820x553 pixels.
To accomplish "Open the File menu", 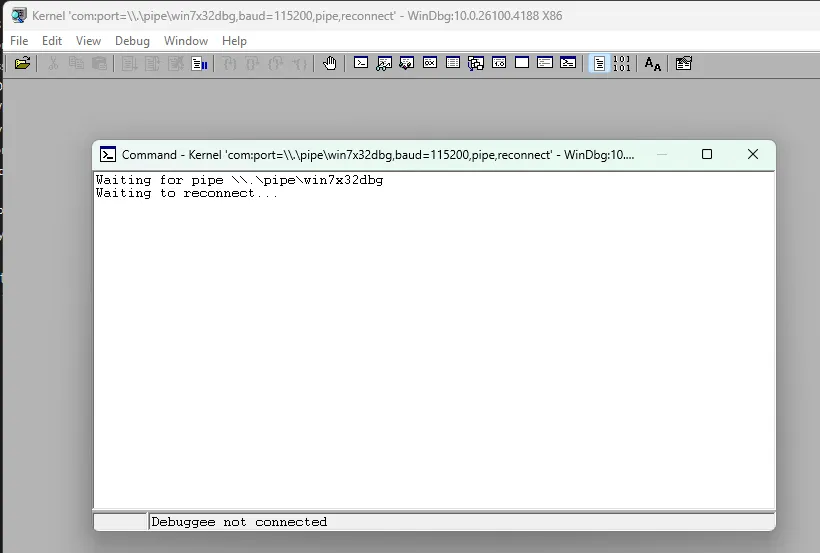I will point(19,41).
